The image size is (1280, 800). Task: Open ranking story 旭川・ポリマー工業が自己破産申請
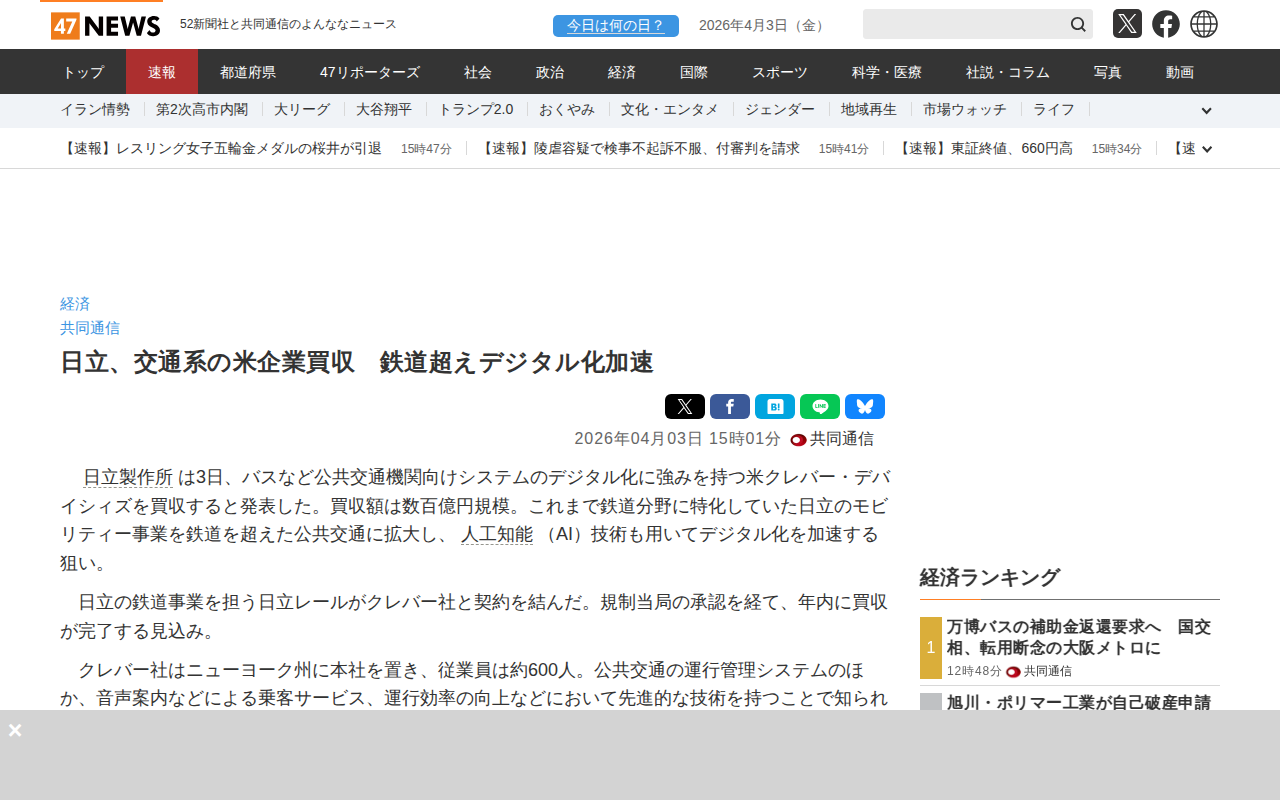point(1078,702)
